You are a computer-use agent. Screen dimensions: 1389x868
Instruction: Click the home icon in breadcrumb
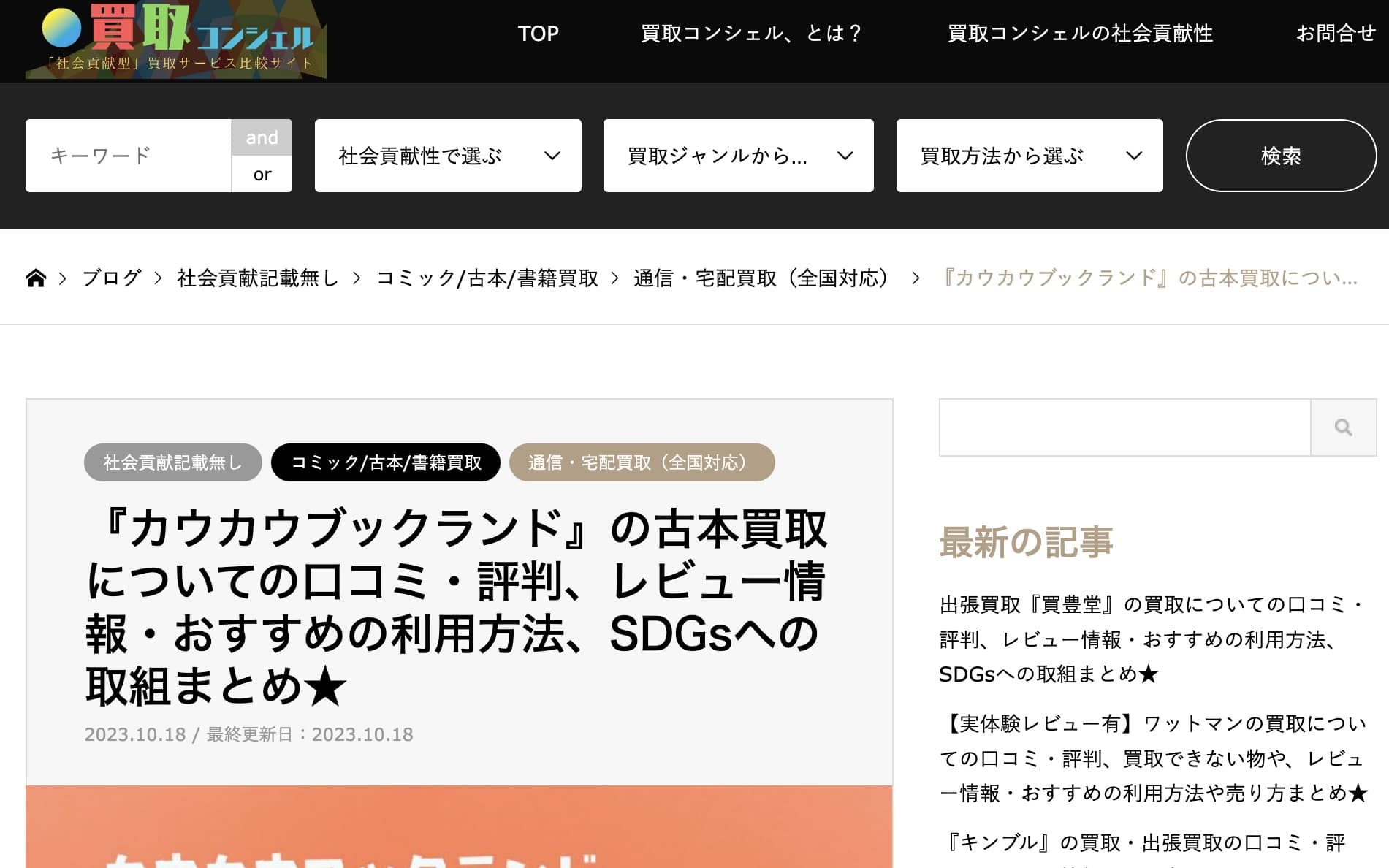36,278
